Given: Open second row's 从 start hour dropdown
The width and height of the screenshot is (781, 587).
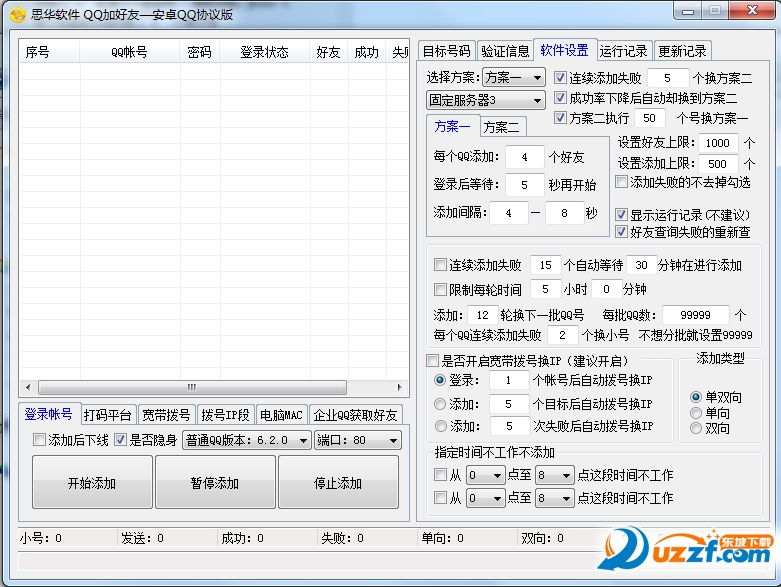Looking at the screenshot, I should click(x=486, y=498).
